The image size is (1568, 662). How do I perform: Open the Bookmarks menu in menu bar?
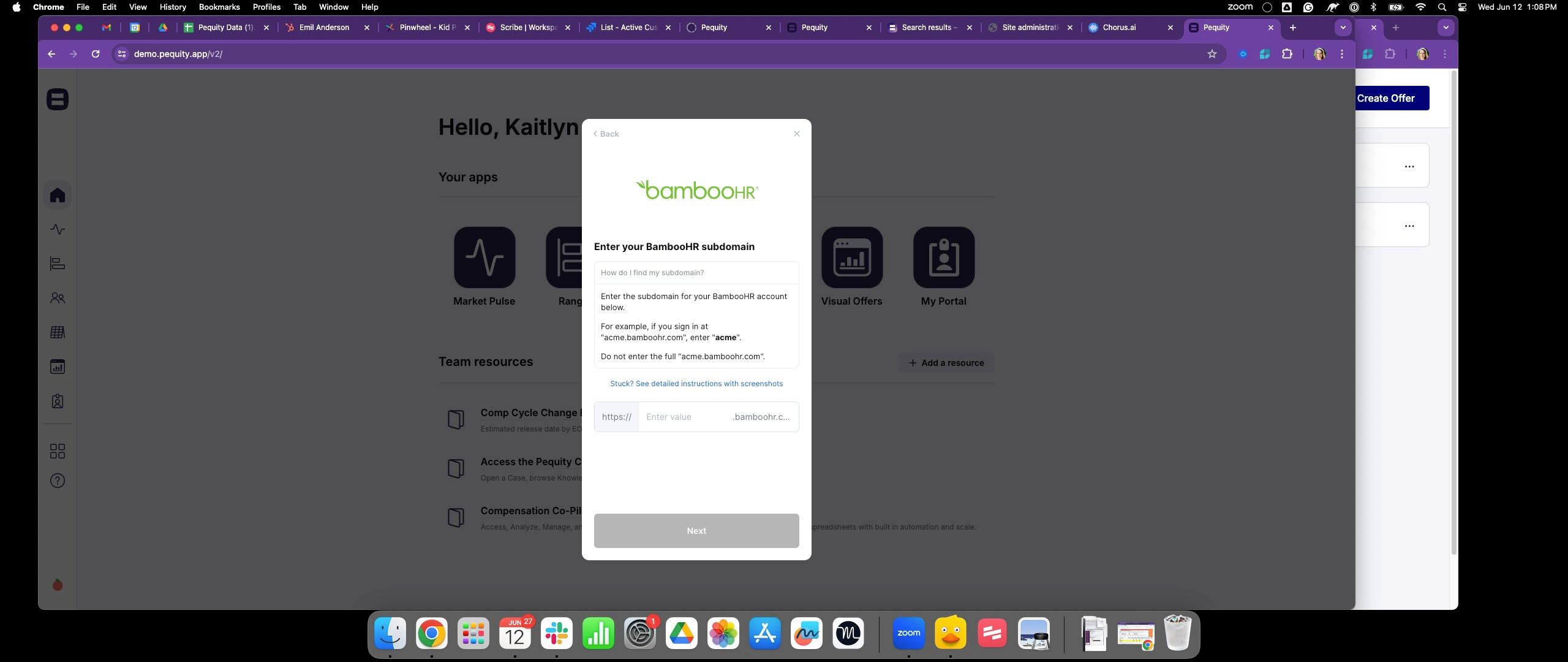tap(219, 7)
